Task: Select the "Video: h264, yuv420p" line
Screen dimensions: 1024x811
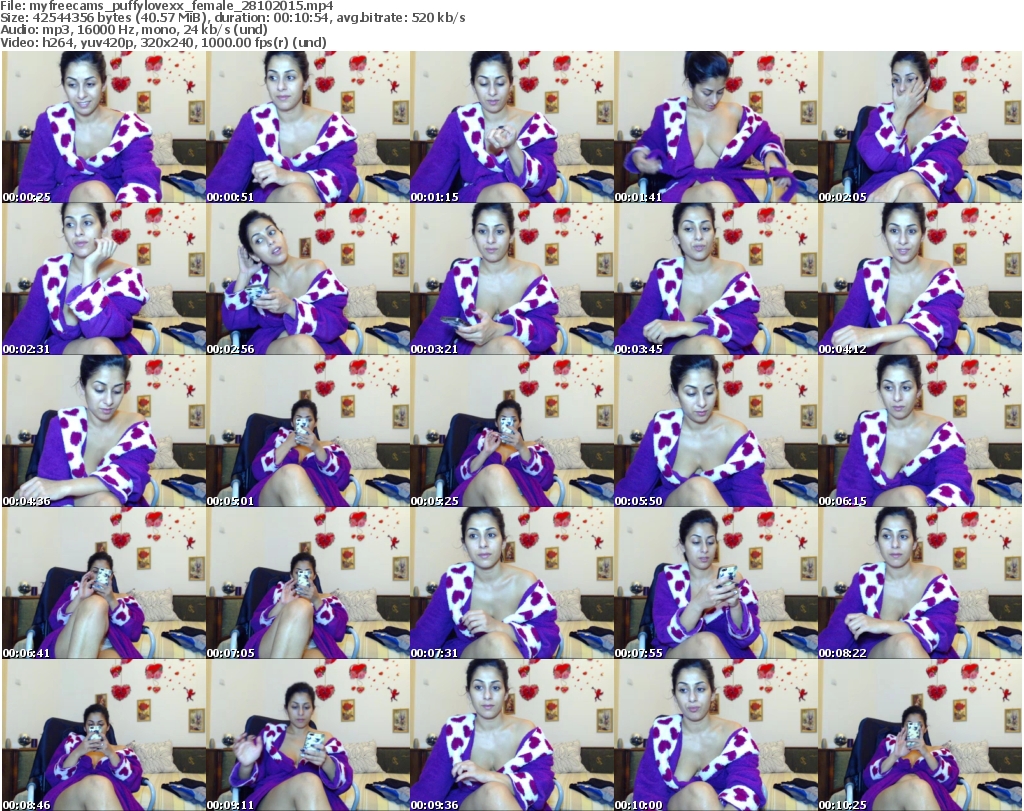Action: click(x=163, y=42)
